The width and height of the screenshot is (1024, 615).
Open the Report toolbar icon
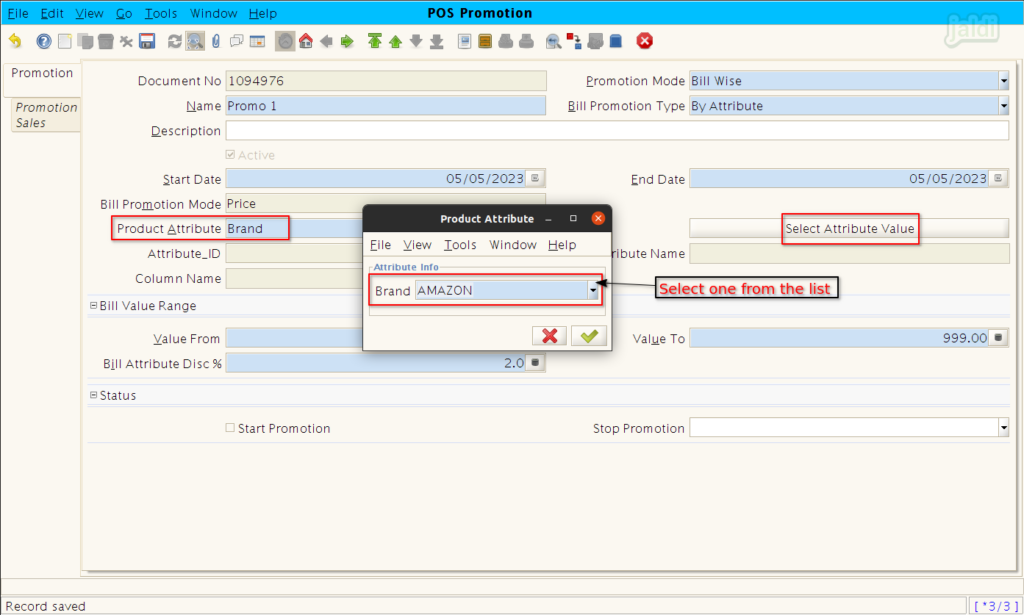click(x=464, y=41)
